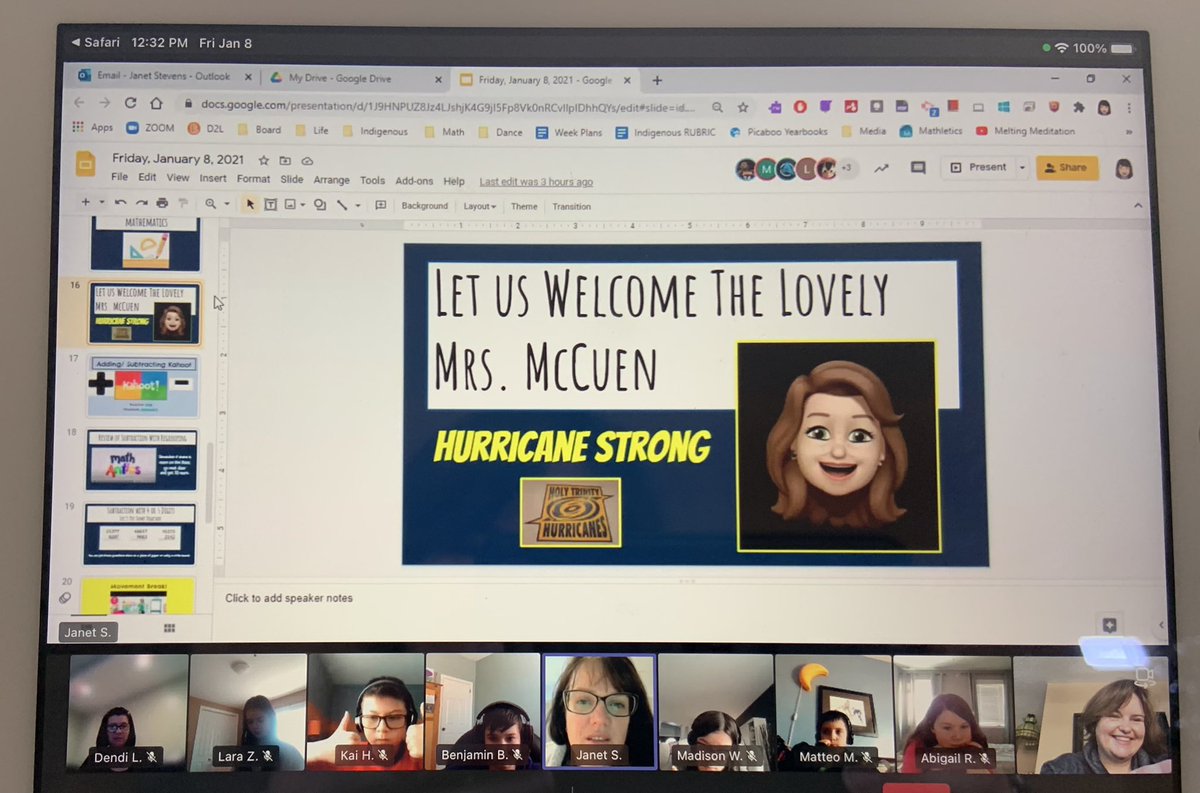
Task: Print the presentation with the printer icon
Action: [x=162, y=204]
